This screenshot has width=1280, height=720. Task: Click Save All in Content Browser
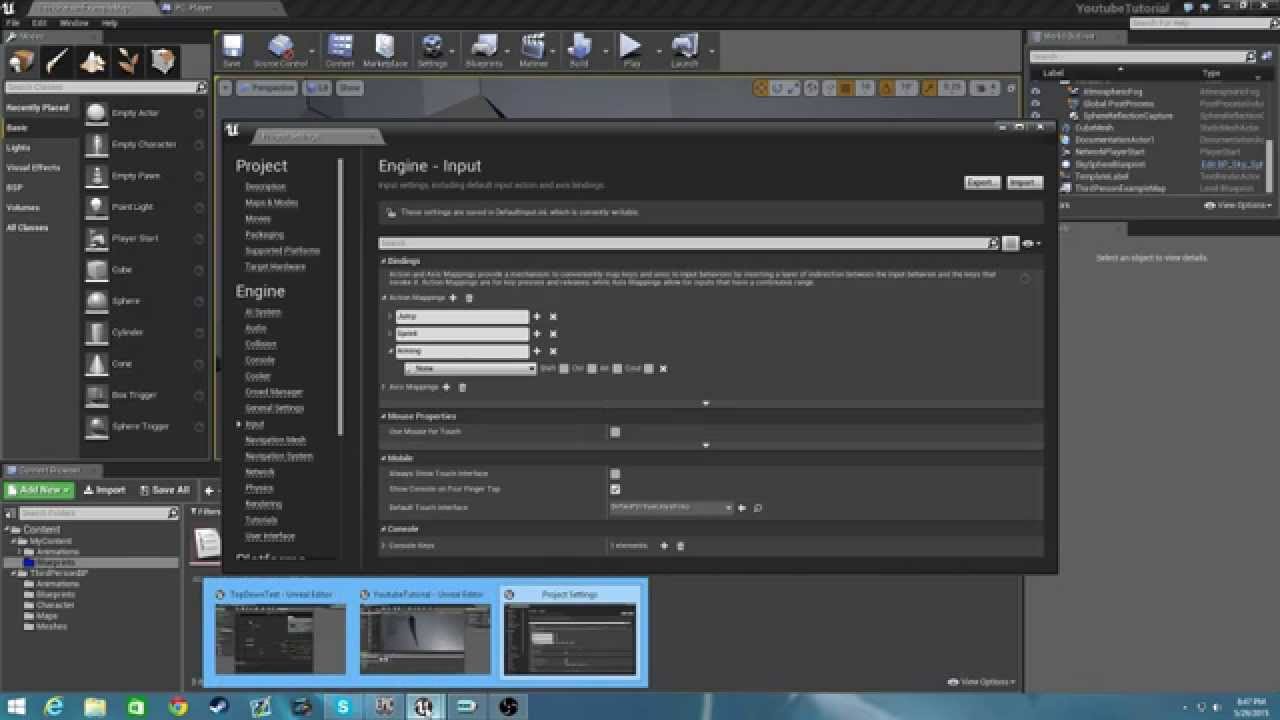coord(164,490)
